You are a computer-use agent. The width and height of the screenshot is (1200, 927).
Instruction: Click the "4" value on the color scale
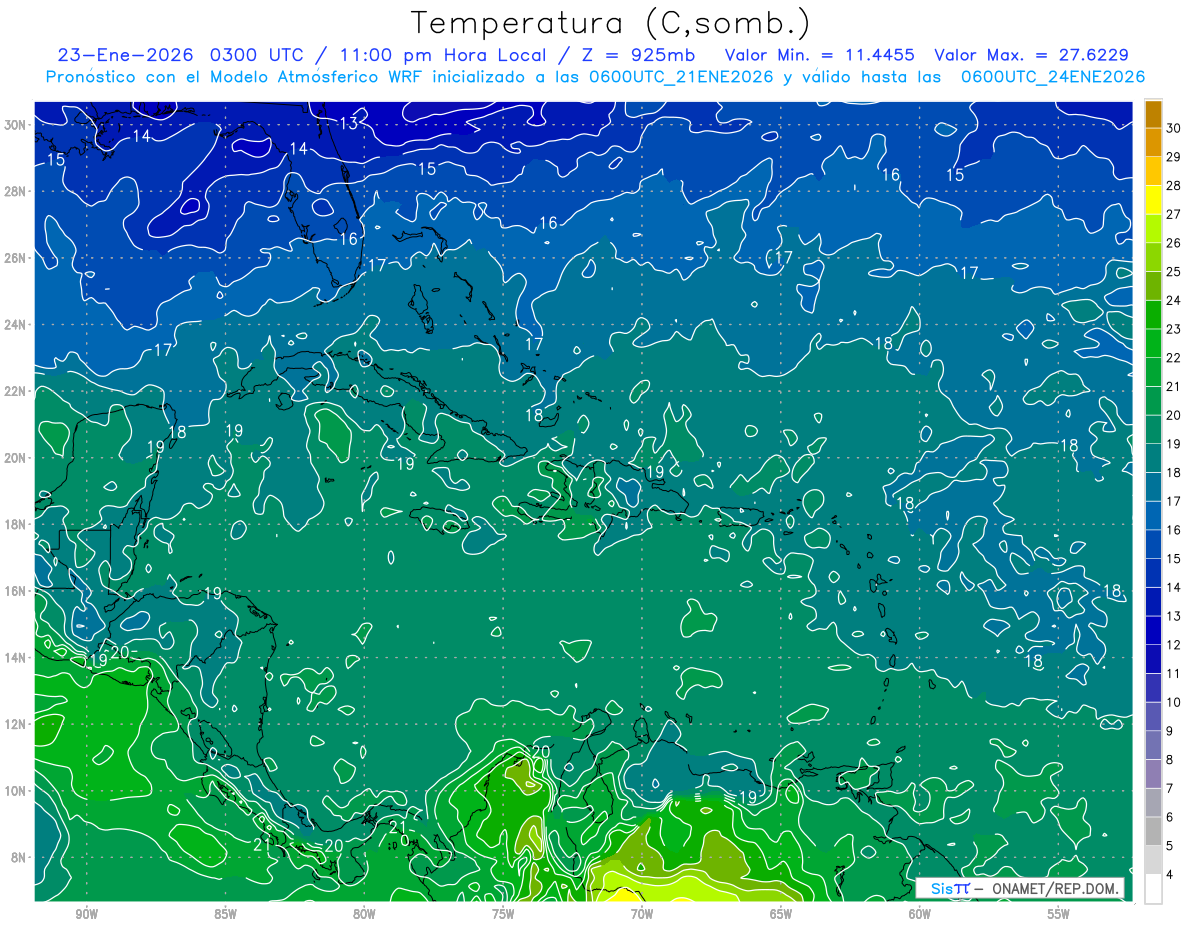[x=1170, y=875]
